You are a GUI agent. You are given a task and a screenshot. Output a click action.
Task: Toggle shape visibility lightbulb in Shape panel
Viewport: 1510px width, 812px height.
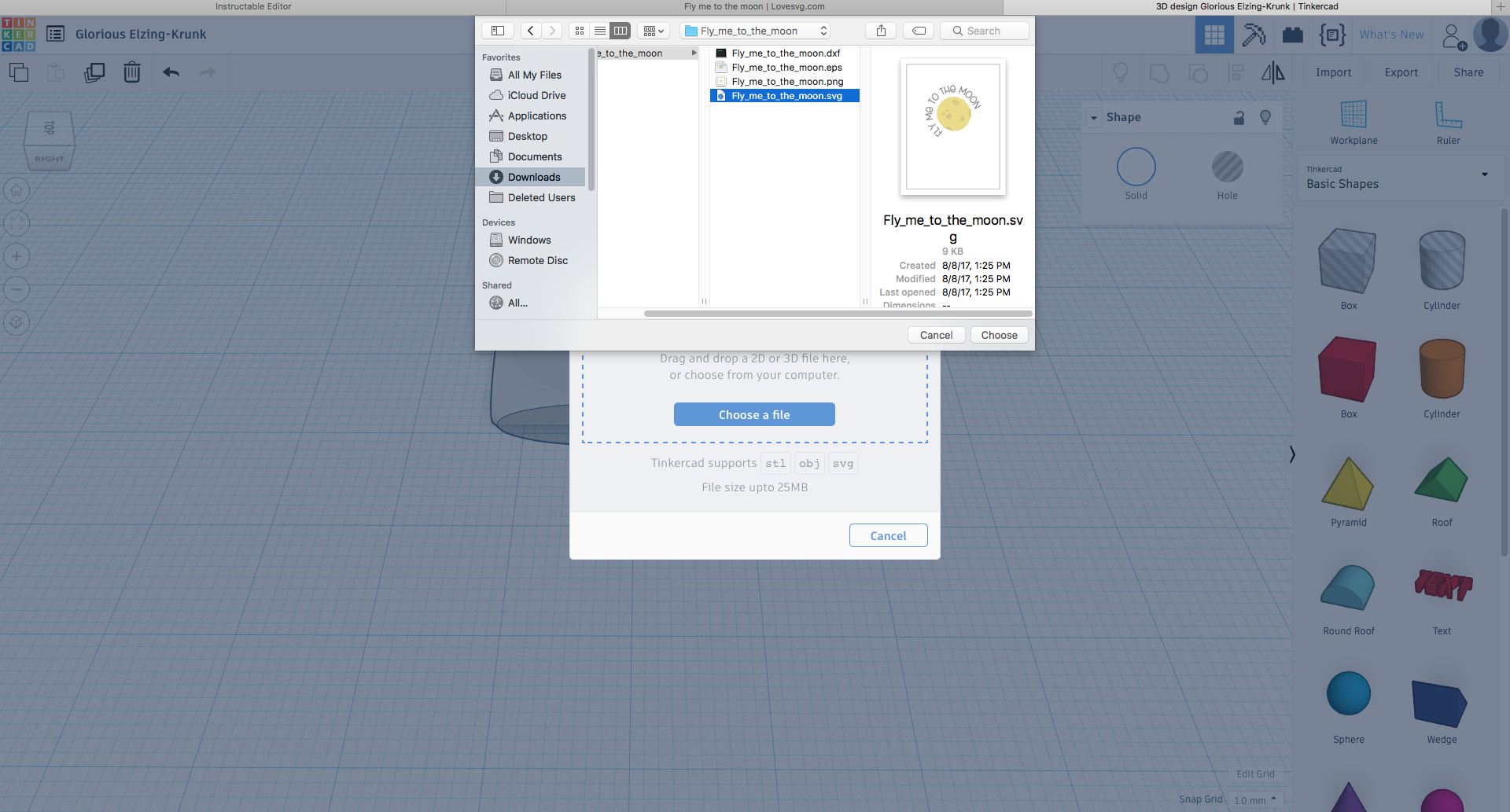click(1265, 117)
